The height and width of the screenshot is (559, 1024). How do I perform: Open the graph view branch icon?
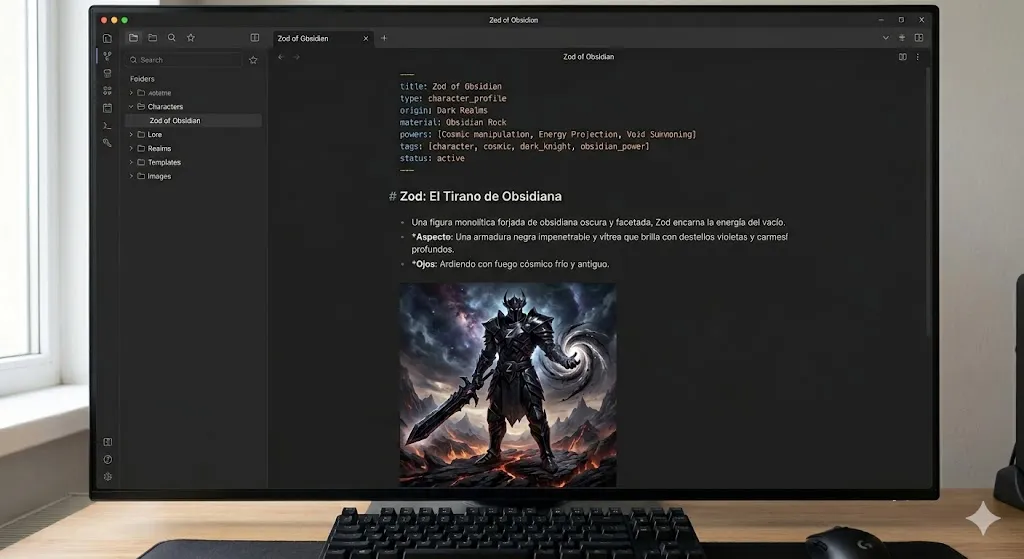[108, 56]
